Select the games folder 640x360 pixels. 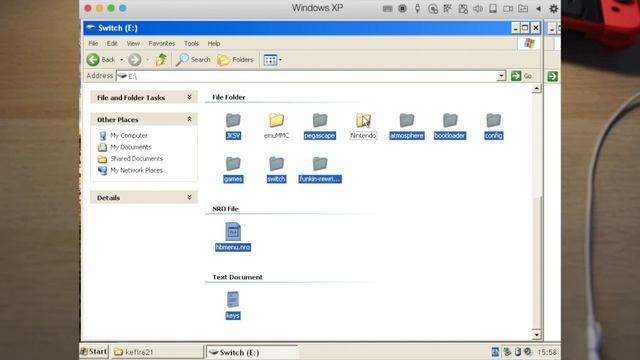[x=233, y=169]
